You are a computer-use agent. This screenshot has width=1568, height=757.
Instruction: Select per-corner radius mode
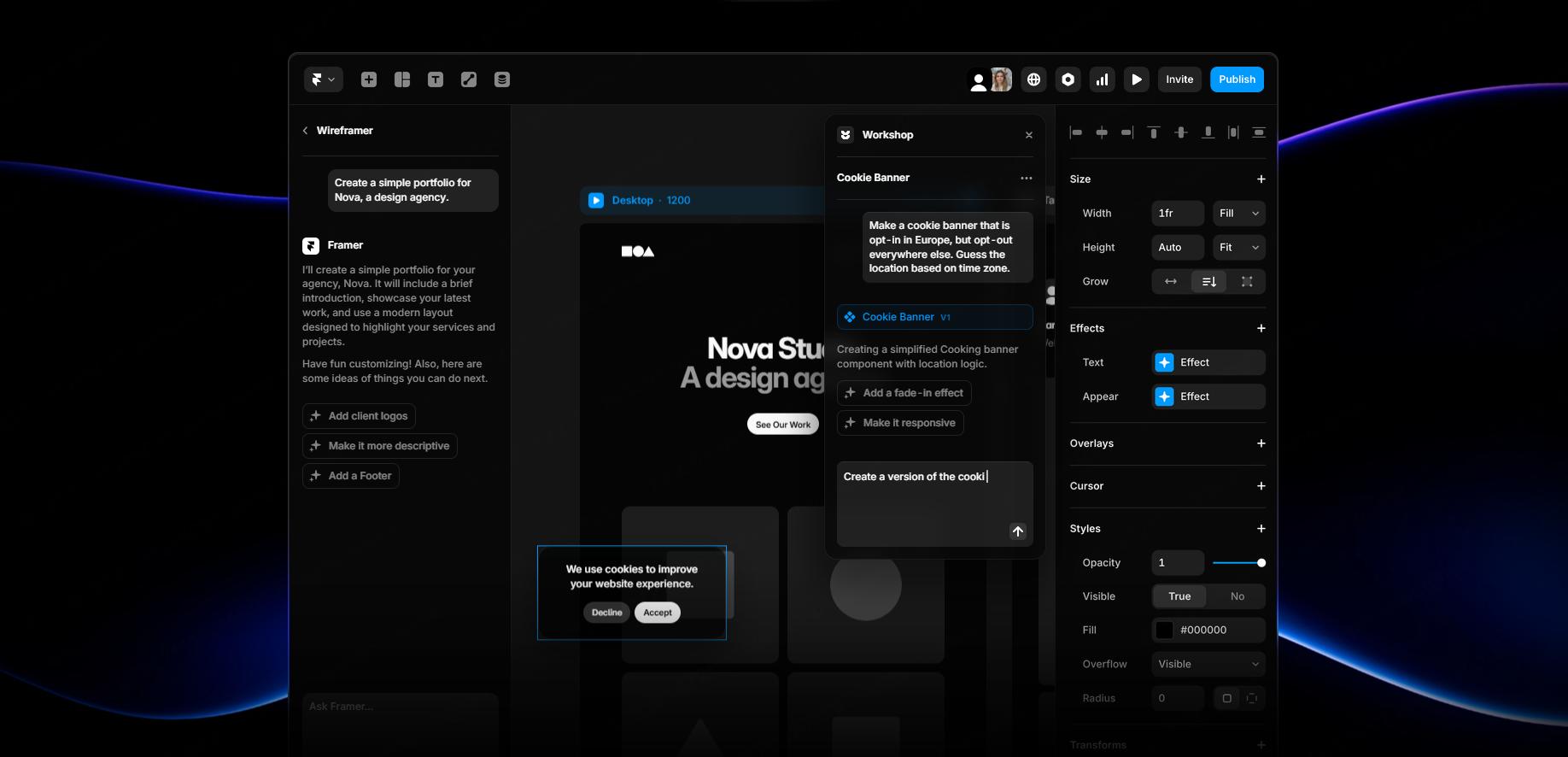(x=1252, y=698)
